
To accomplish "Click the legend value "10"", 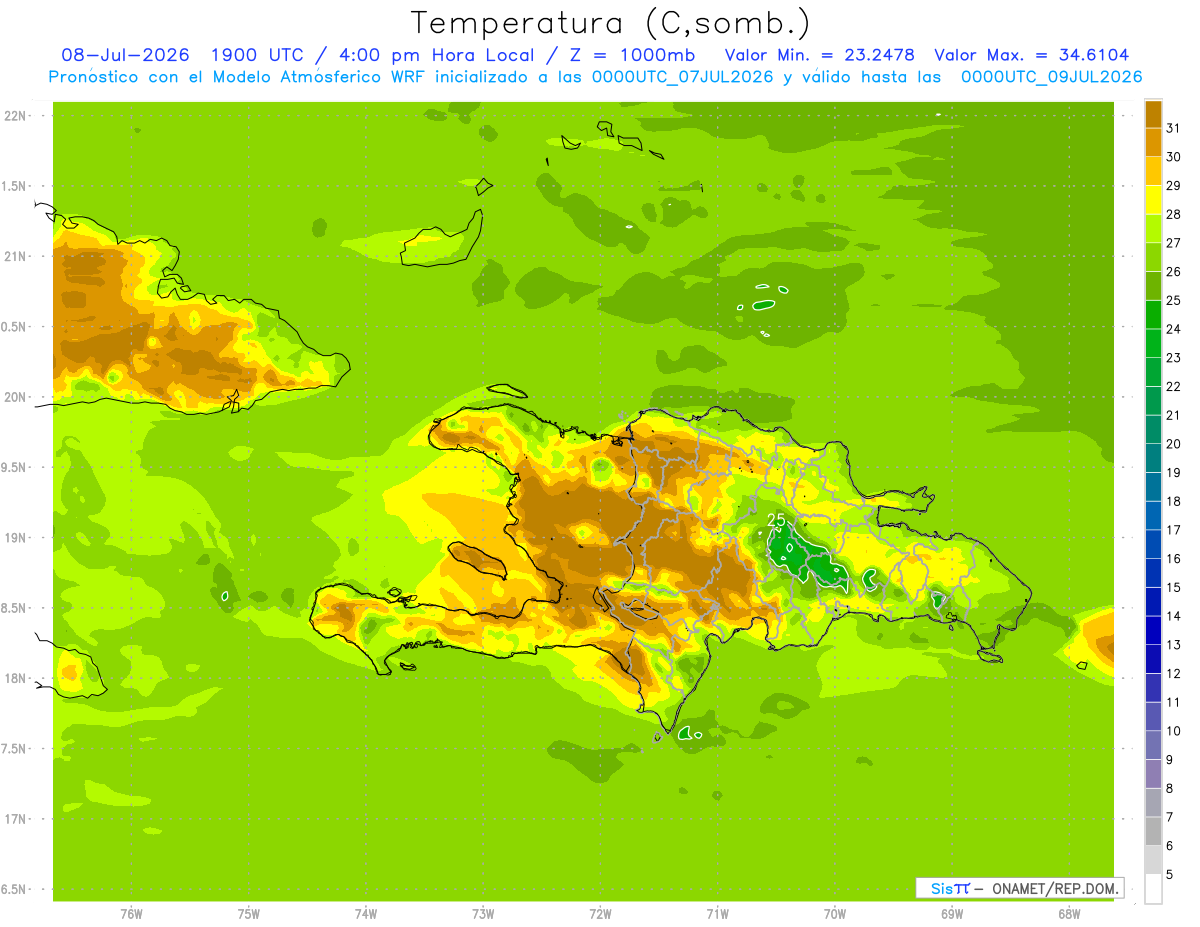I will point(1174,731).
